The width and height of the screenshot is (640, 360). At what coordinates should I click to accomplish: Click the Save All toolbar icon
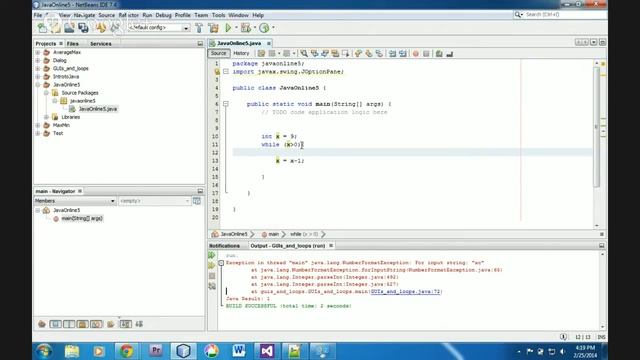point(83,28)
